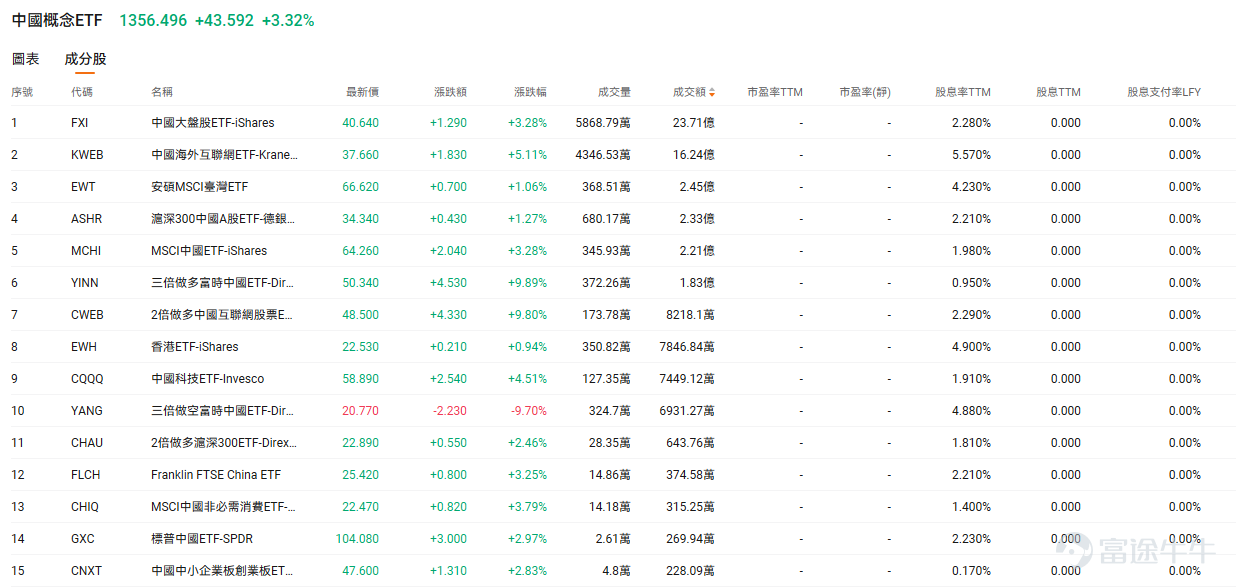Sort by 成交額 sort arrow icon
The height and width of the screenshot is (587, 1236).
click(x=712, y=92)
